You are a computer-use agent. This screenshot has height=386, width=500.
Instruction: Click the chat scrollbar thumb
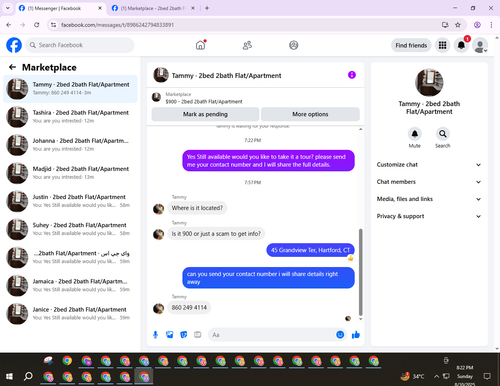[360, 272]
